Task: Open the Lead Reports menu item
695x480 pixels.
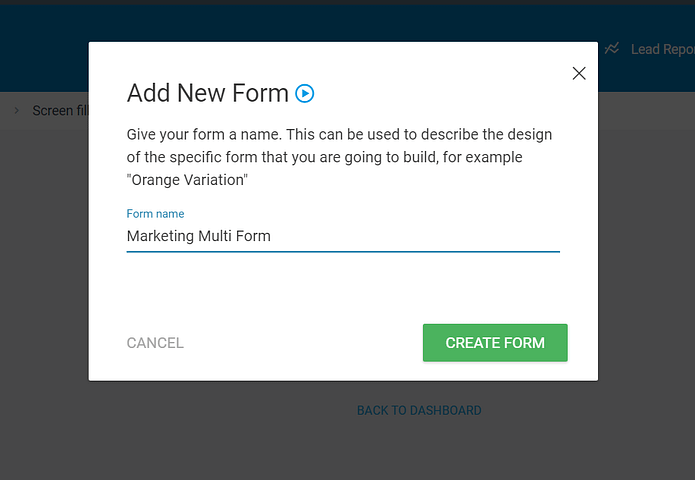Action: coord(663,49)
